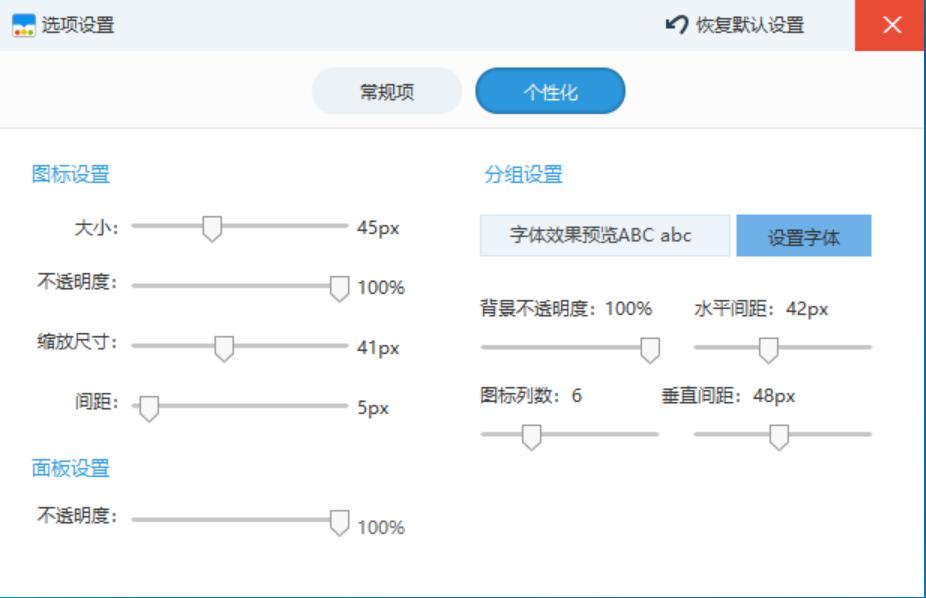Viewport: 926px width, 598px height.
Task: Click the 面板设置 不透明度 slider handle
Action: pos(339,522)
